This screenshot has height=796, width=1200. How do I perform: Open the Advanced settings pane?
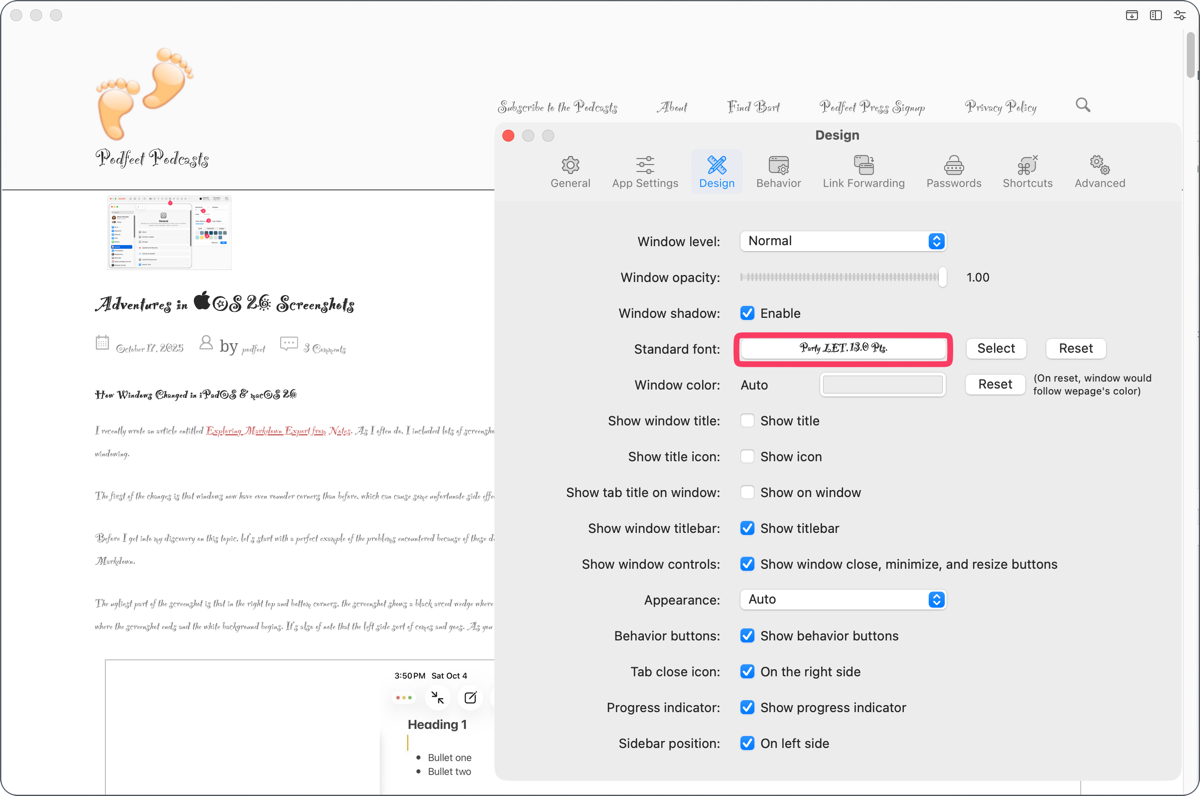tap(1099, 170)
